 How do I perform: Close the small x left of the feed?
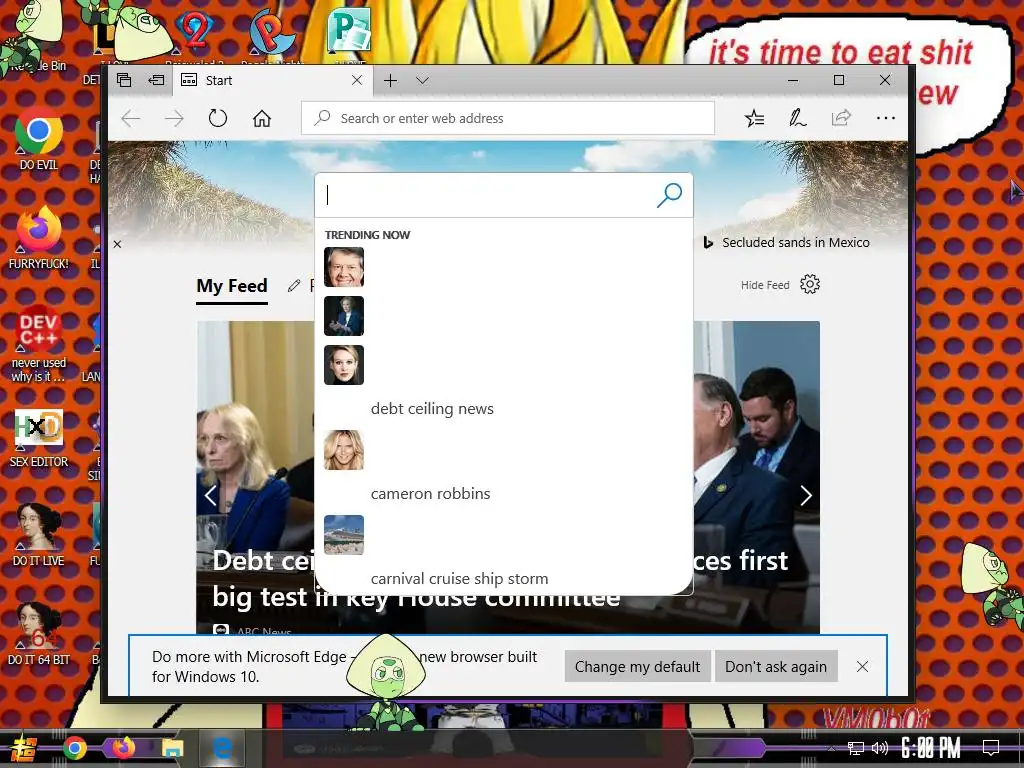point(118,244)
